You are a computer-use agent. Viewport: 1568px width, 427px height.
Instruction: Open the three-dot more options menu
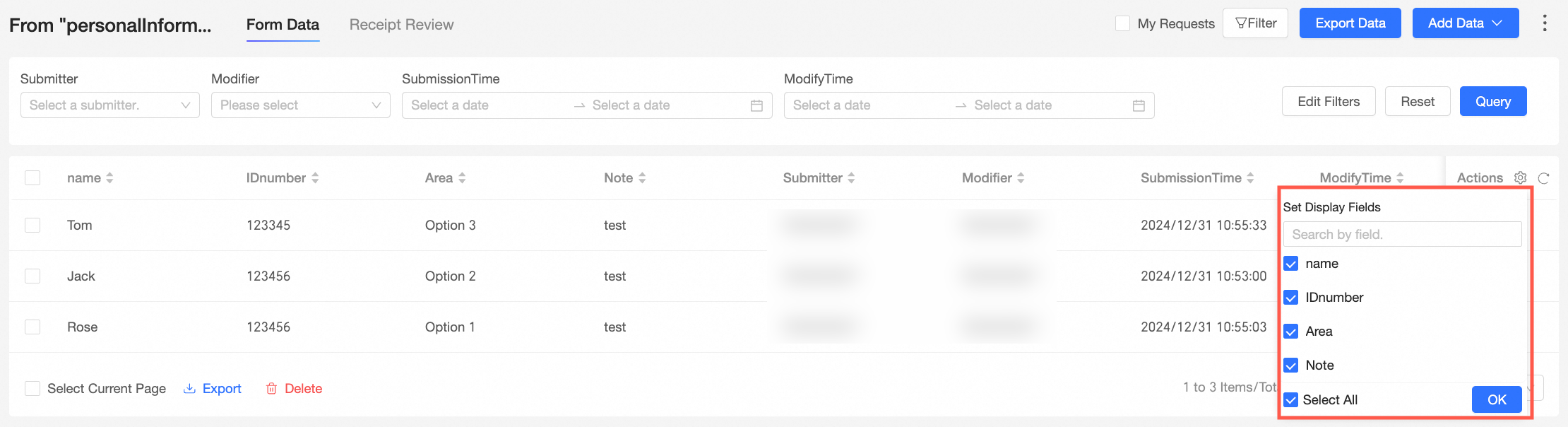tap(1545, 23)
